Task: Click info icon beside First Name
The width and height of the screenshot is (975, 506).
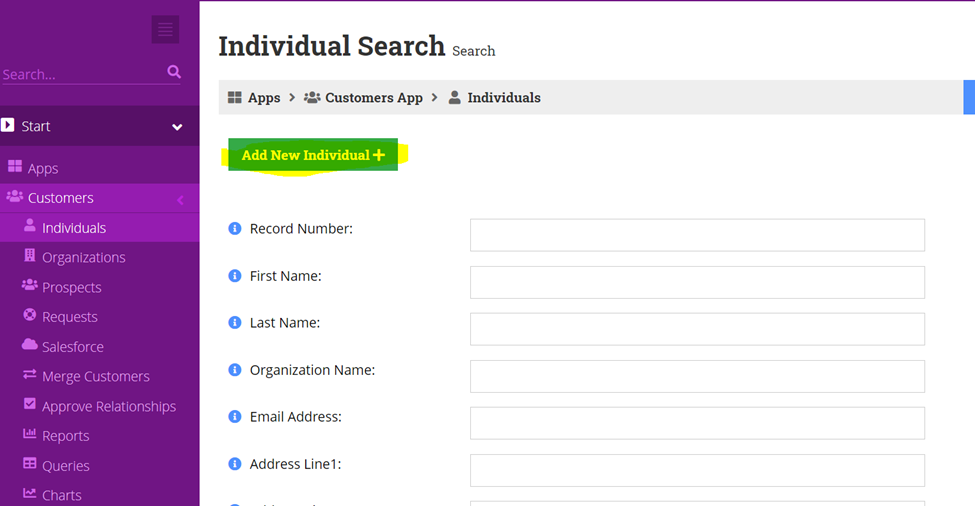Action: pyautogui.click(x=234, y=276)
